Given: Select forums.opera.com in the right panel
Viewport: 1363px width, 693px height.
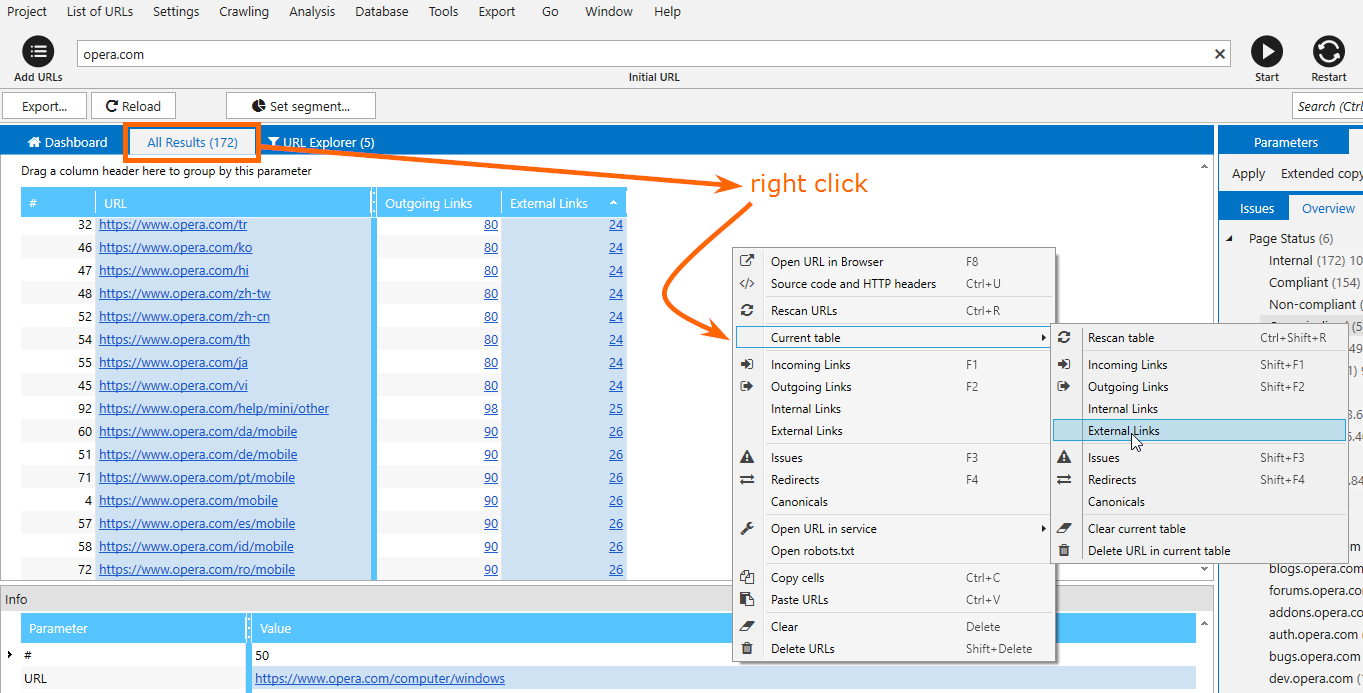Looking at the screenshot, I should point(1316,590).
